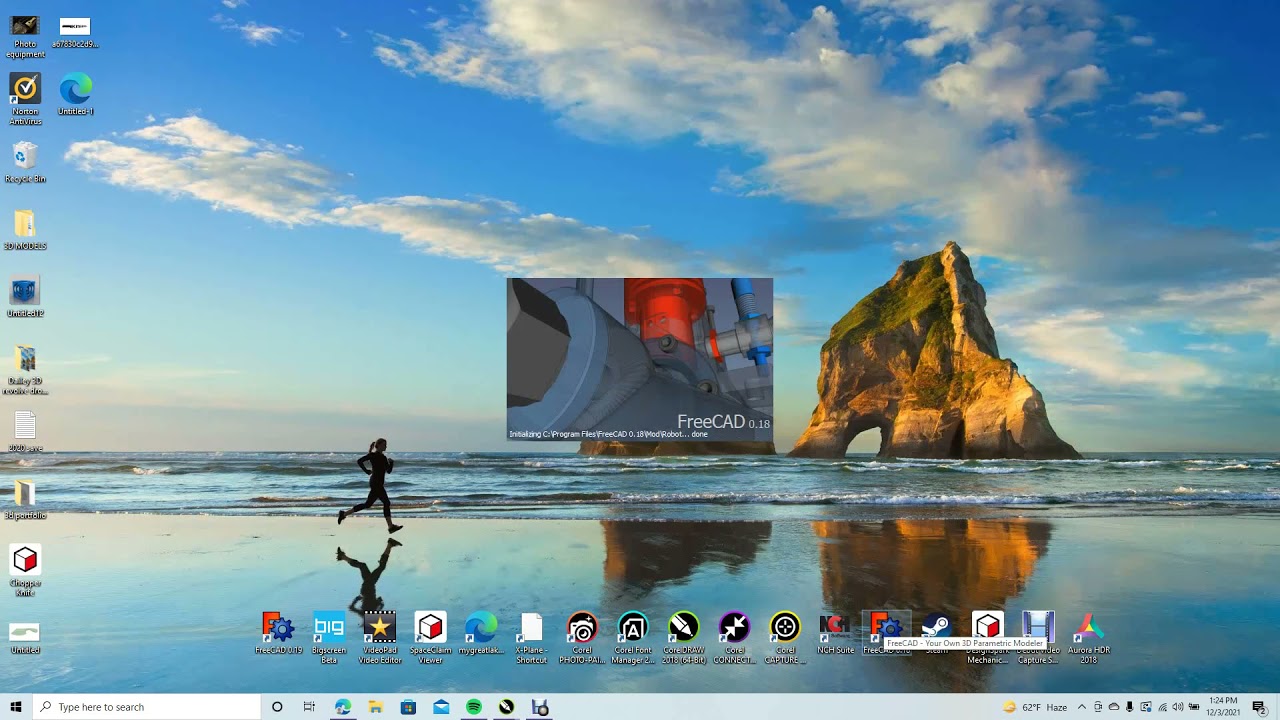Open the 62°F Haze weather widget
This screenshot has width=1280, height=720.
tap(1036, 707)
